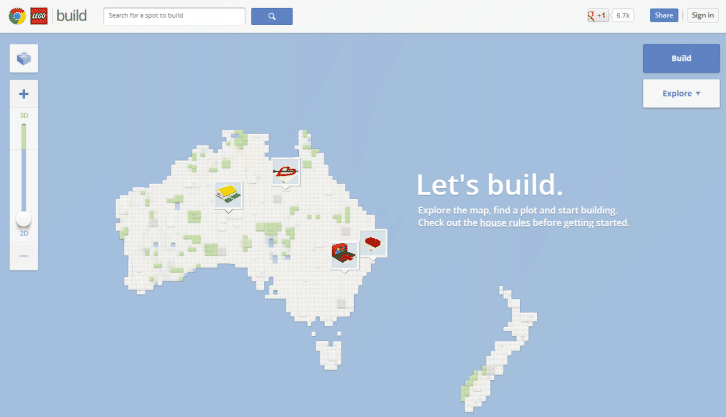726x417 pixels.
Task: Click the Google +1 button
Action: pyautogui.click(x=598, y=15)
